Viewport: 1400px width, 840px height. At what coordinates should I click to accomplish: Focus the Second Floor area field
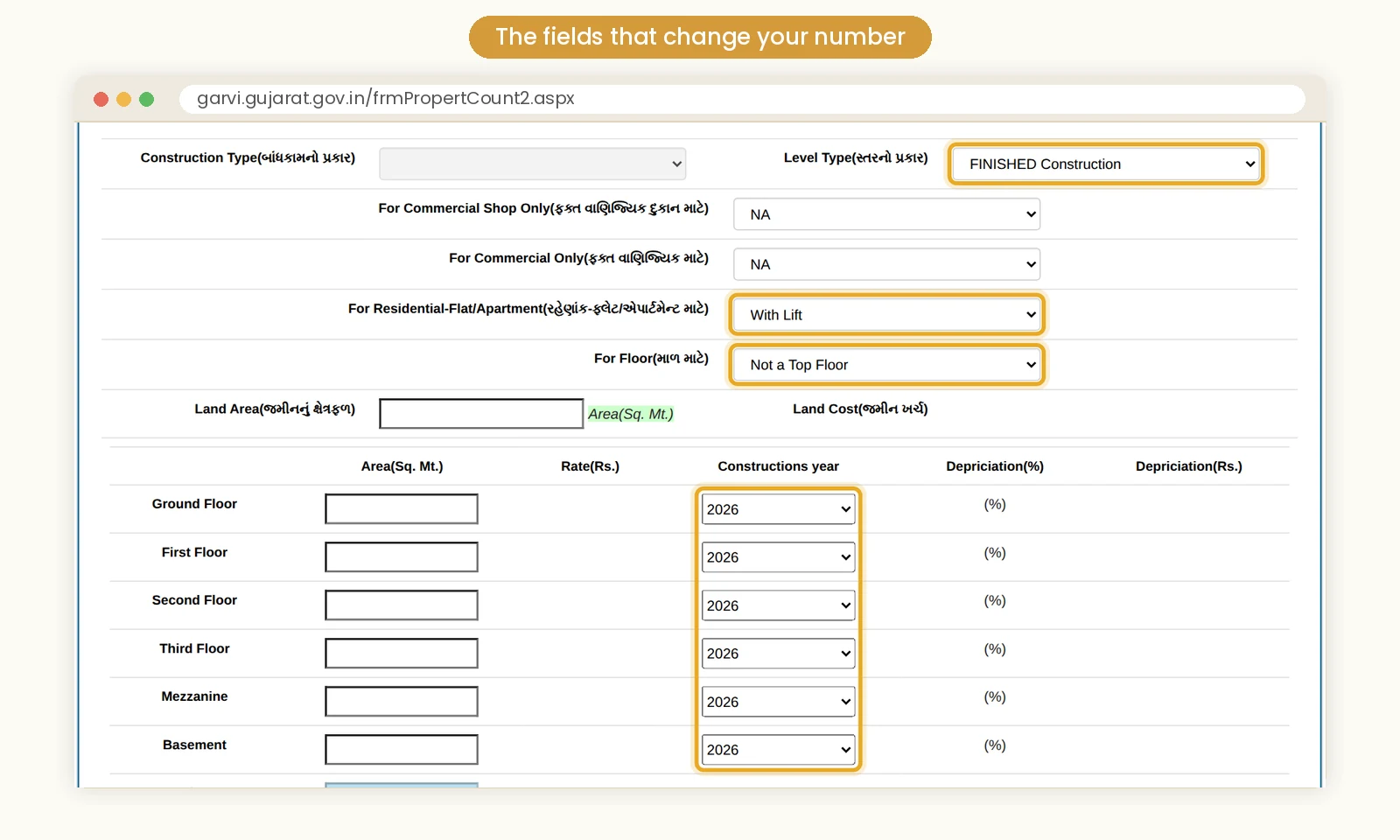point(402,605)
